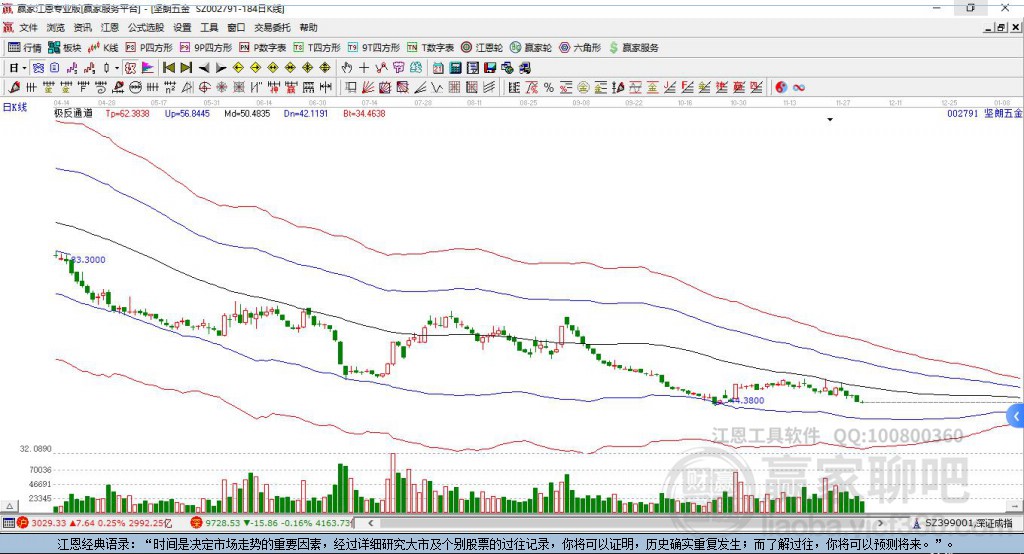Select the red-blue yin-yang icon
Image resolution: width=1024 pixels, height=554 pixels.
781,87
